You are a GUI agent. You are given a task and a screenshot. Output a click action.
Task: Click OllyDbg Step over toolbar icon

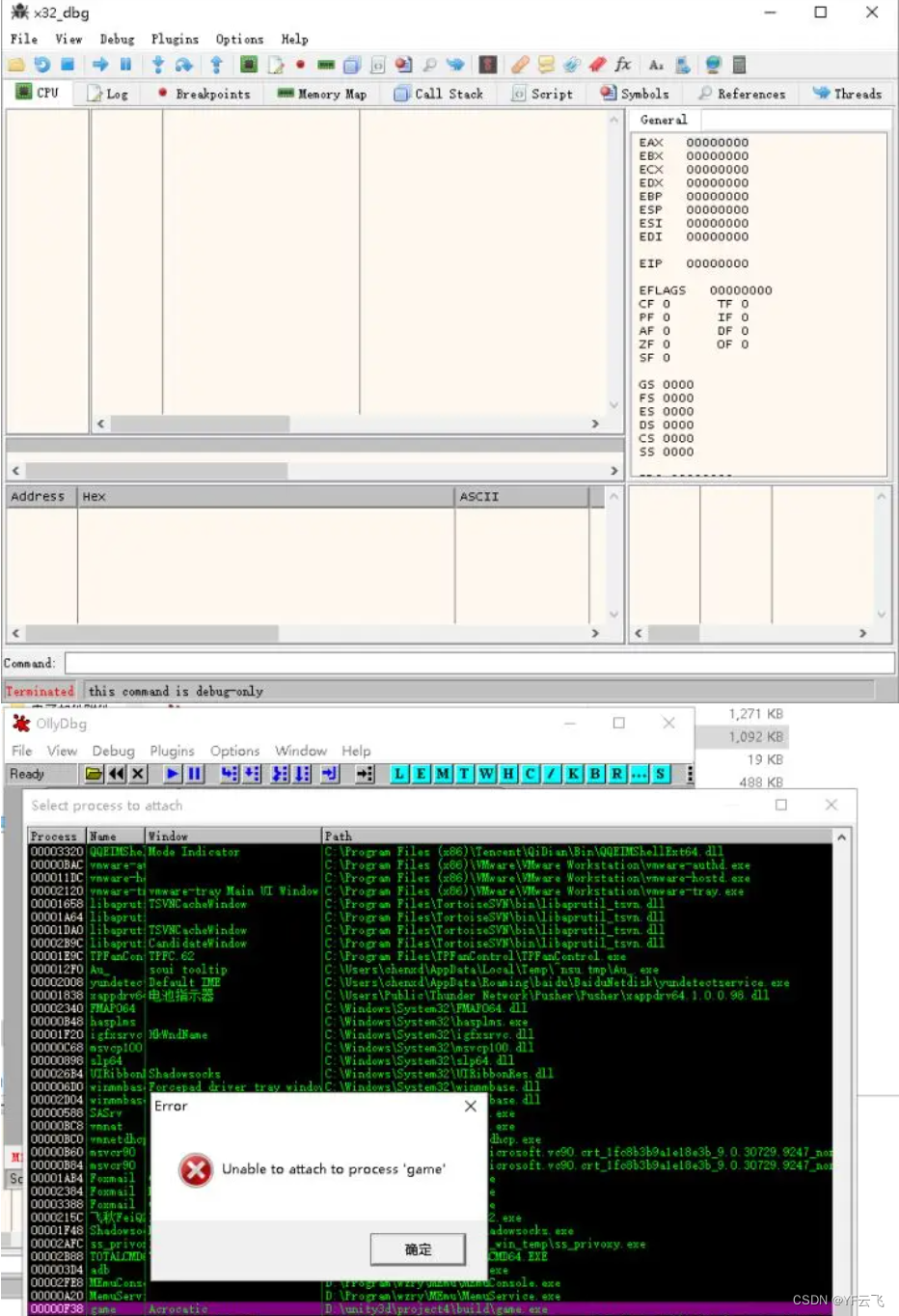(252, 774)
